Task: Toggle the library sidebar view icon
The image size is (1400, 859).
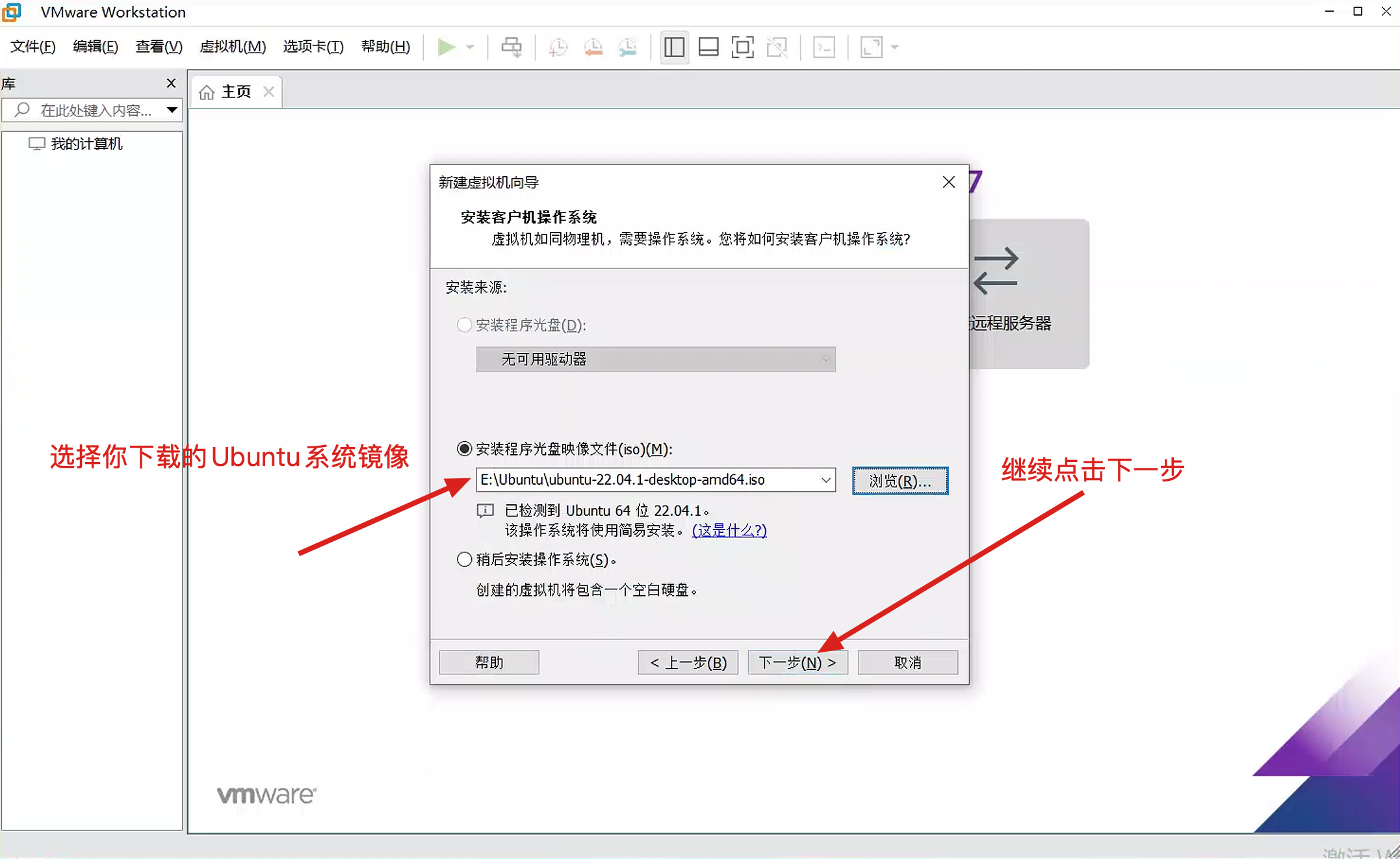Action: 674,47
